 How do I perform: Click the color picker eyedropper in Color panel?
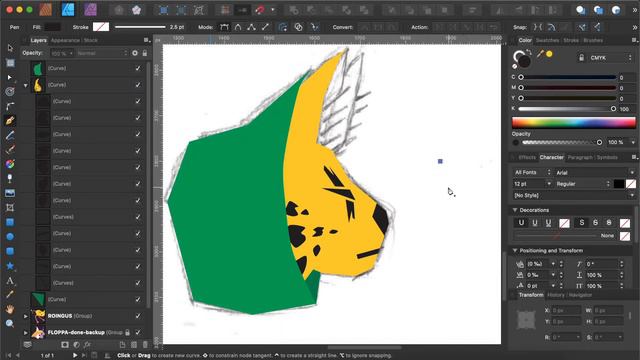(x=540, y=54)
